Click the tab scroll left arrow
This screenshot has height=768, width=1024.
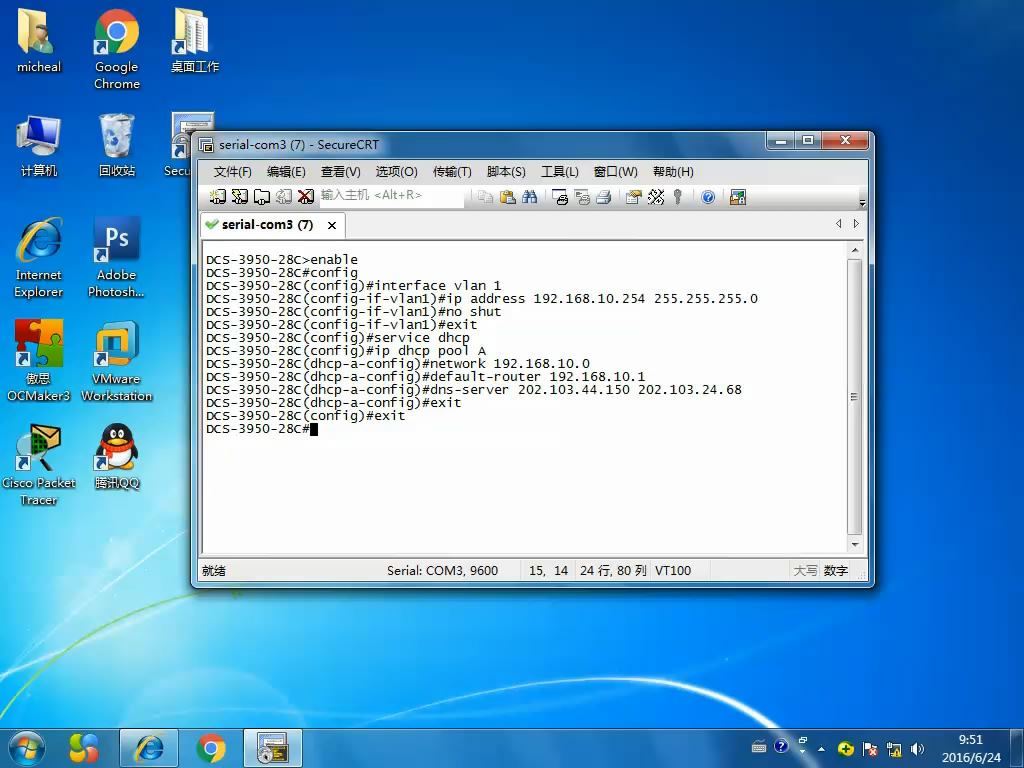[839, 223]
